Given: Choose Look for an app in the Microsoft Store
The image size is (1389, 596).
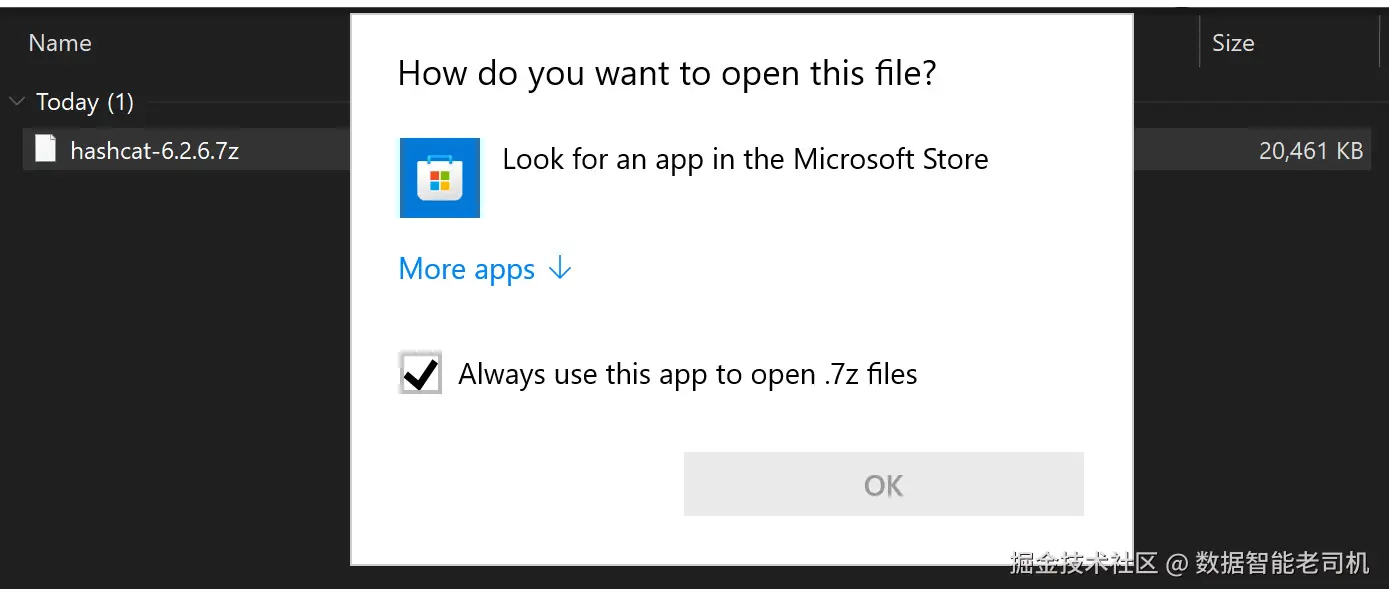Looking at the screenshot, I should [744, 160].
